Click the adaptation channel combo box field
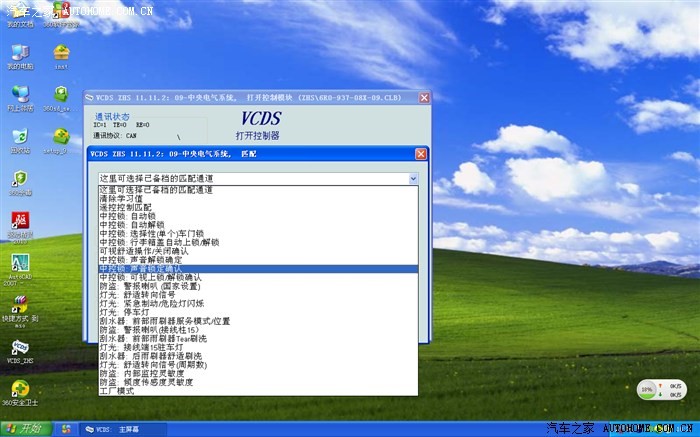 (x=258, y=179)
